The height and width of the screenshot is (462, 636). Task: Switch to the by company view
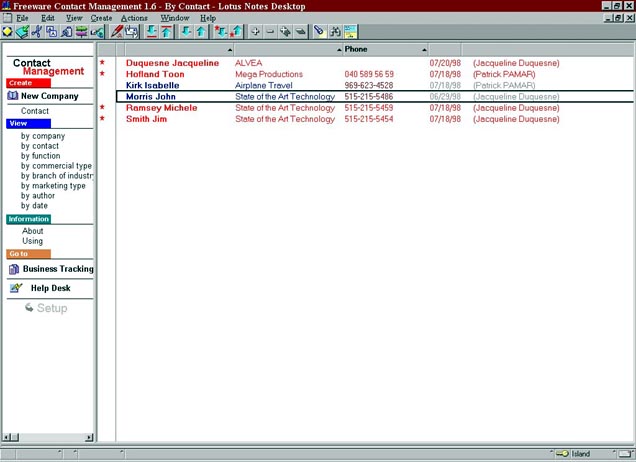43,136
